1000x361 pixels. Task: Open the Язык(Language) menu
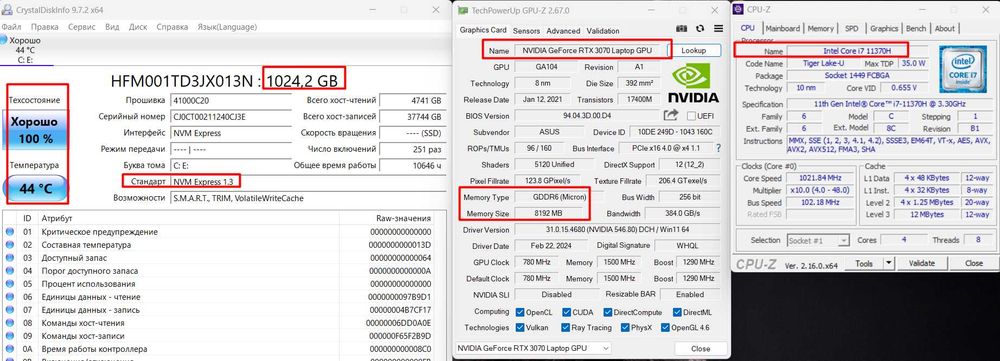point(227,27)
